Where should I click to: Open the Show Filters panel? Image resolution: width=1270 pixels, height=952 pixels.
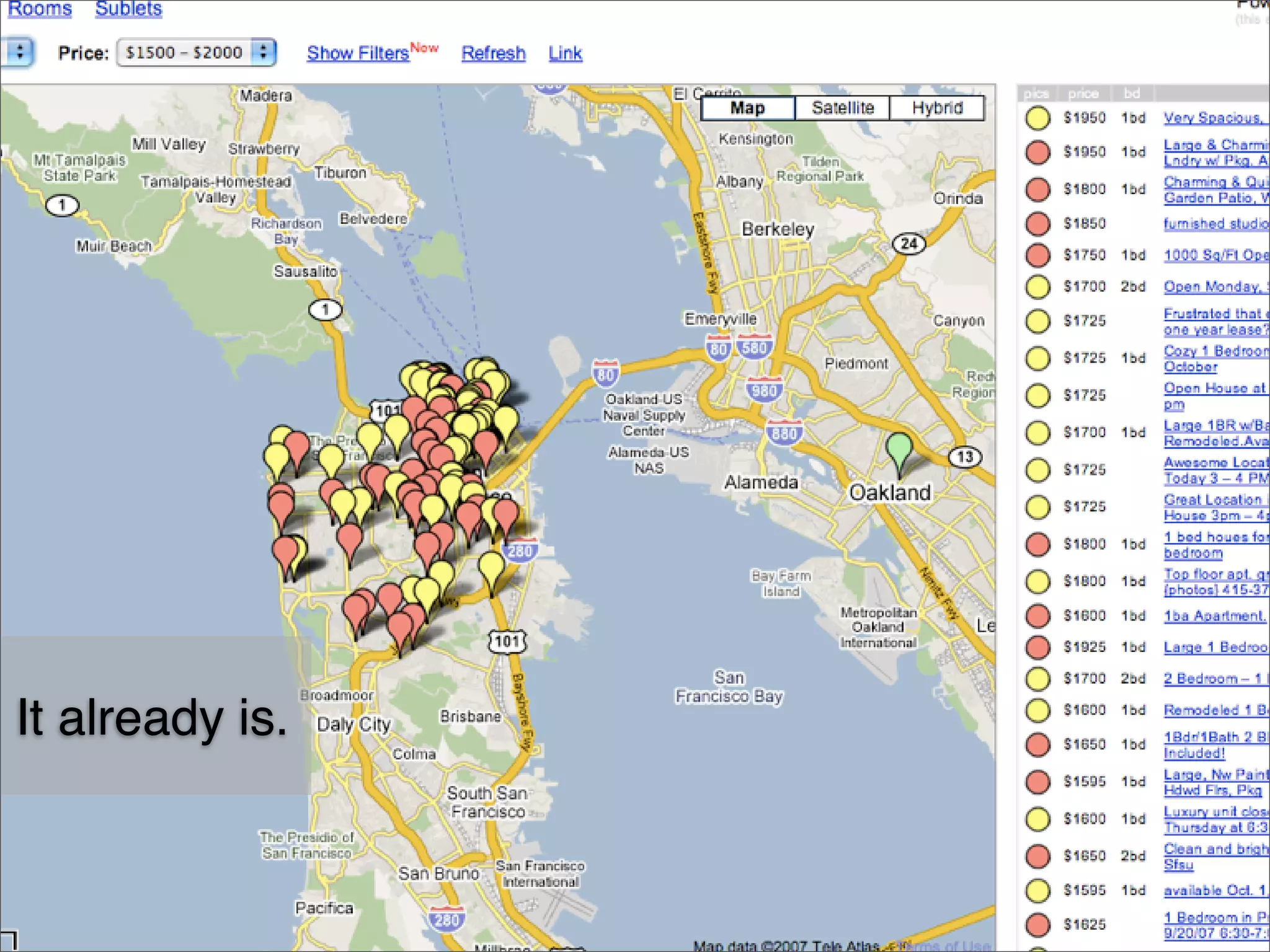tap(358, 53)
